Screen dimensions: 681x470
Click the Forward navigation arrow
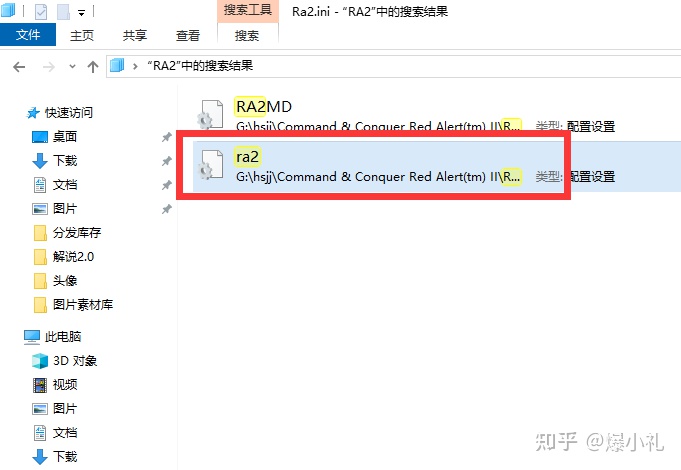(x=49, y=67)
